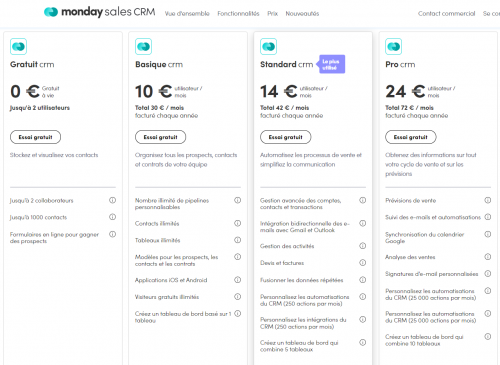Open info for Intégration bidirectionnelle des e-mails

coord(363,223)
